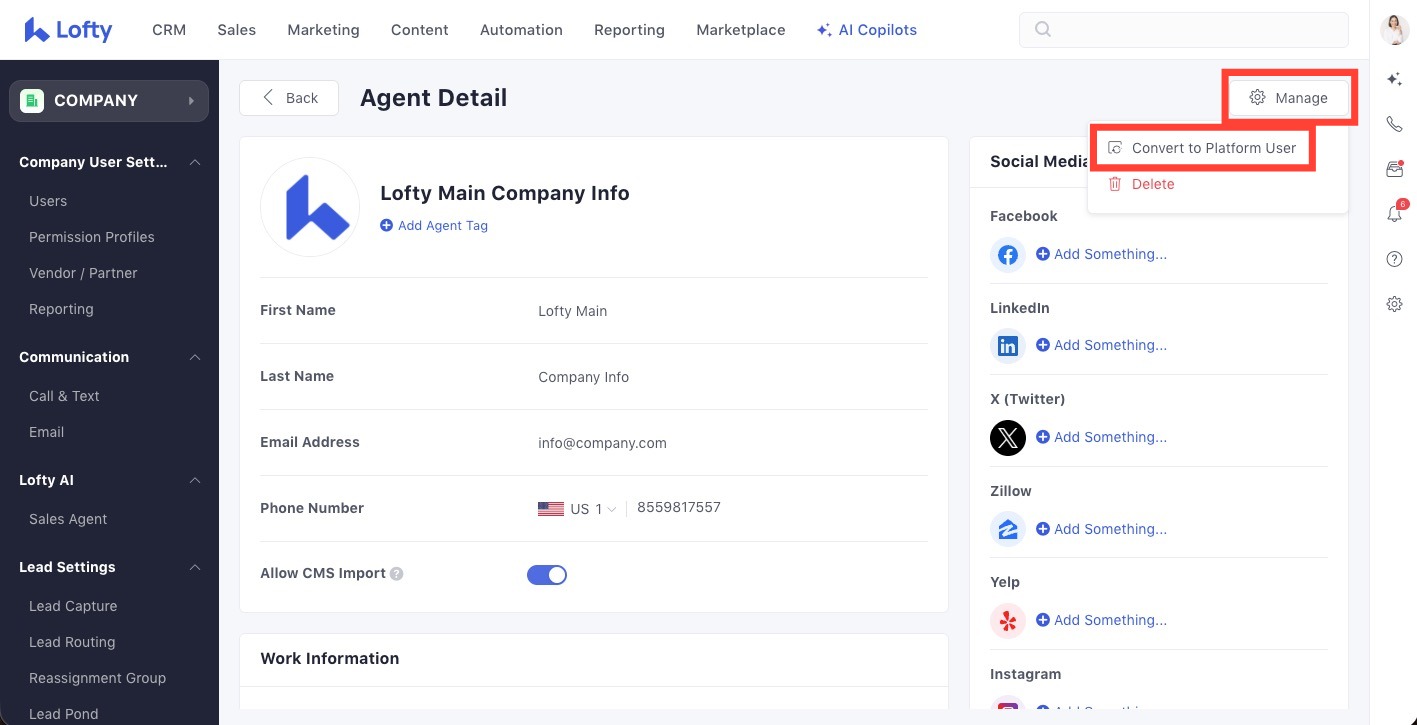
Task: Open Lead Pond settings
Action: pos(64,714)
